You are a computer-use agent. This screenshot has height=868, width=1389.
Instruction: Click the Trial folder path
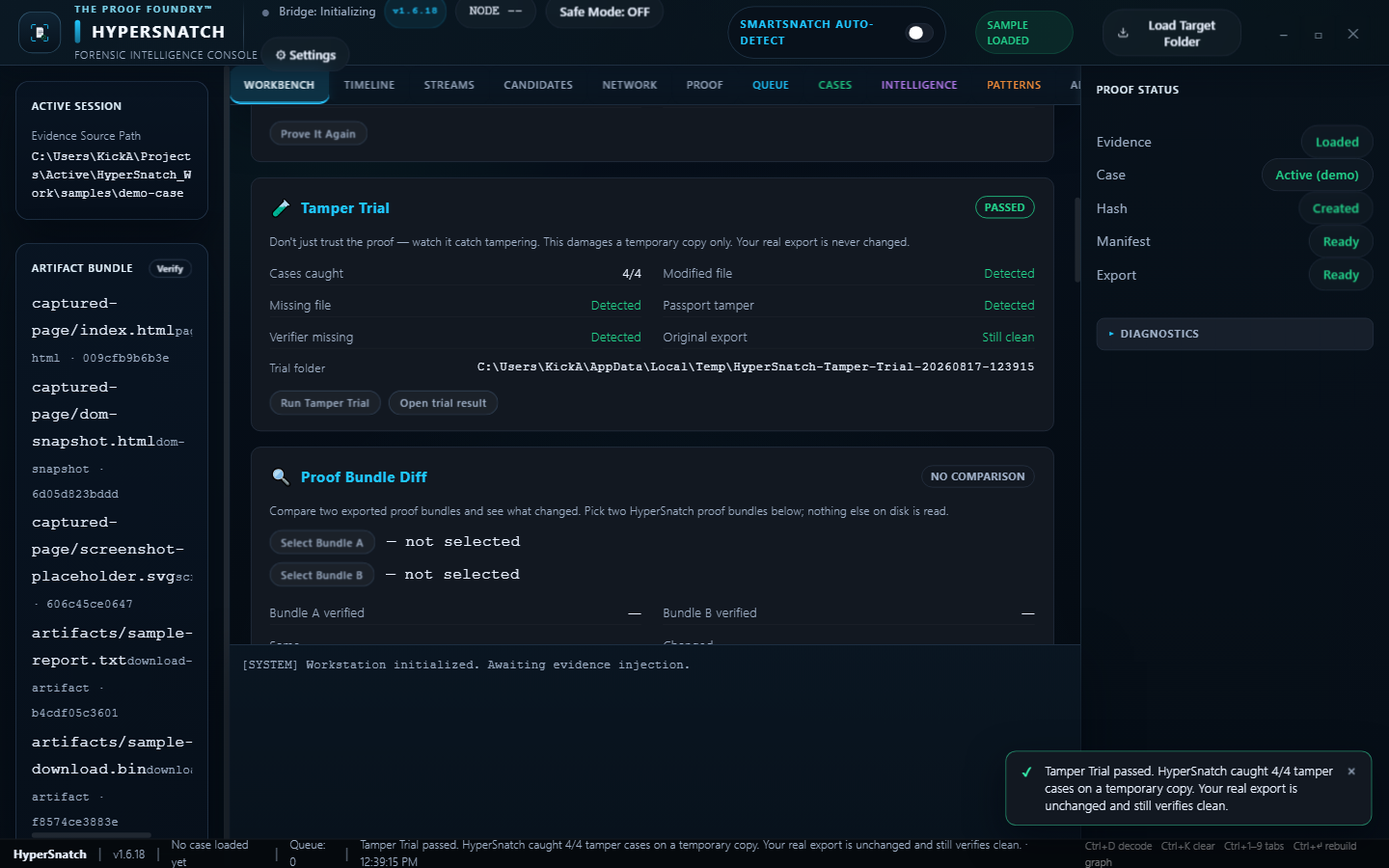coord(755,366)
